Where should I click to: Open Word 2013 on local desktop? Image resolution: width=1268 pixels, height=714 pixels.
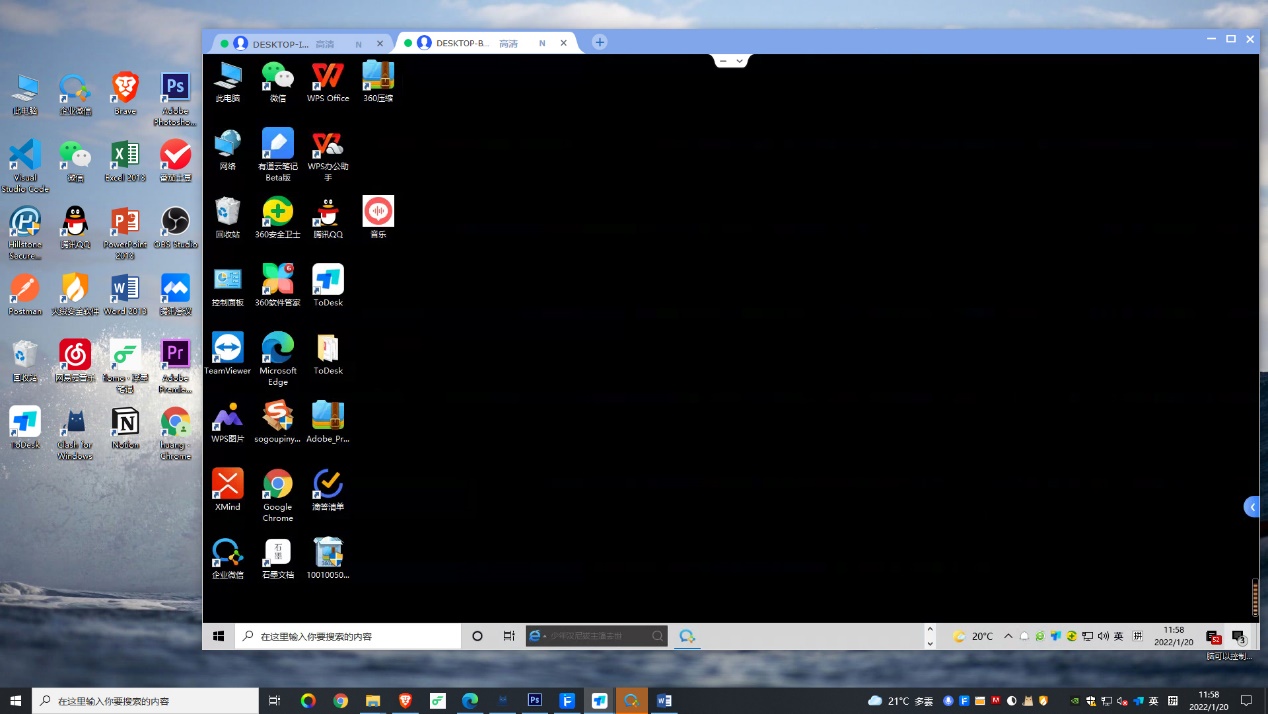pyautogui.click(x=125, y=295)
